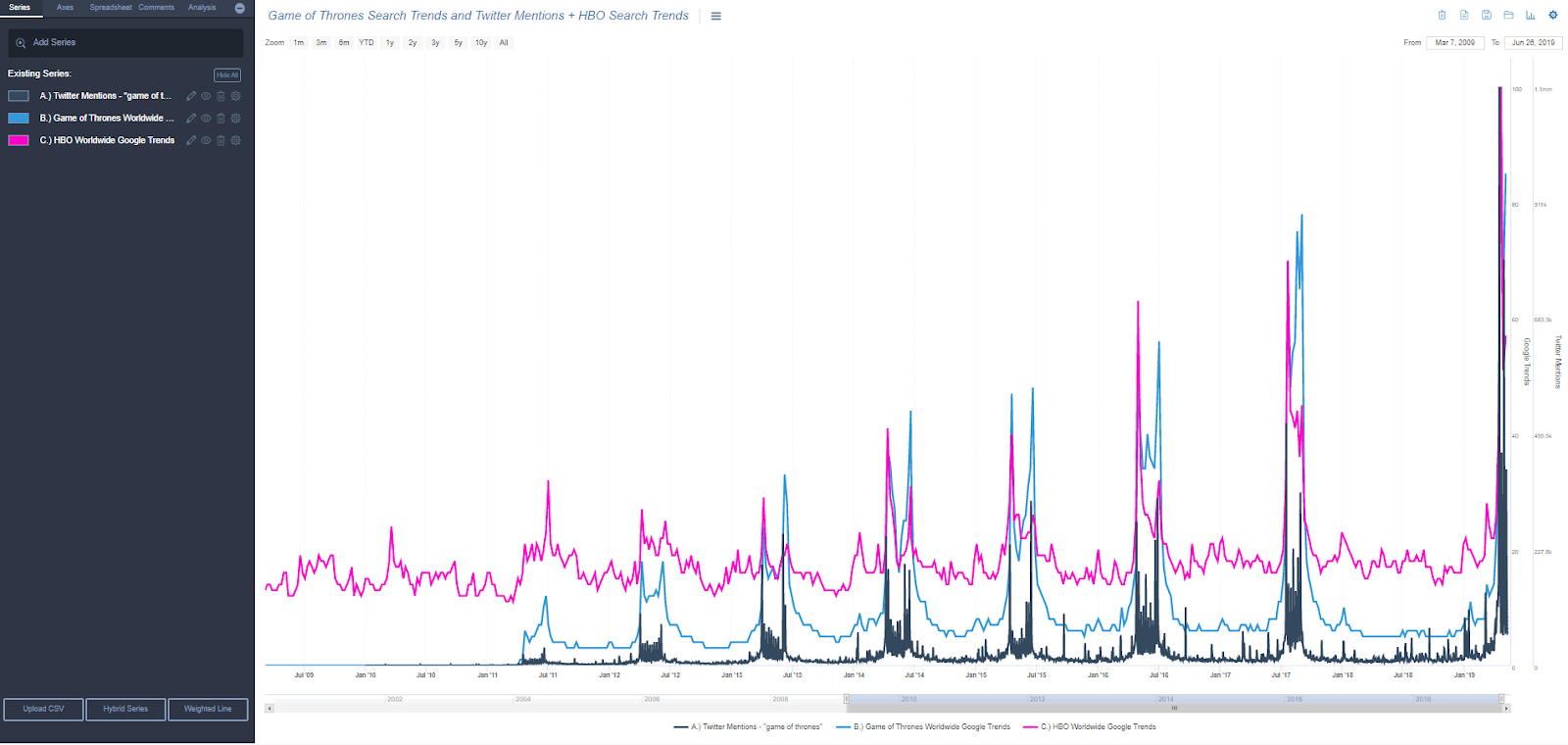Switch to the Analysis tab

click(x=202, y=8)
